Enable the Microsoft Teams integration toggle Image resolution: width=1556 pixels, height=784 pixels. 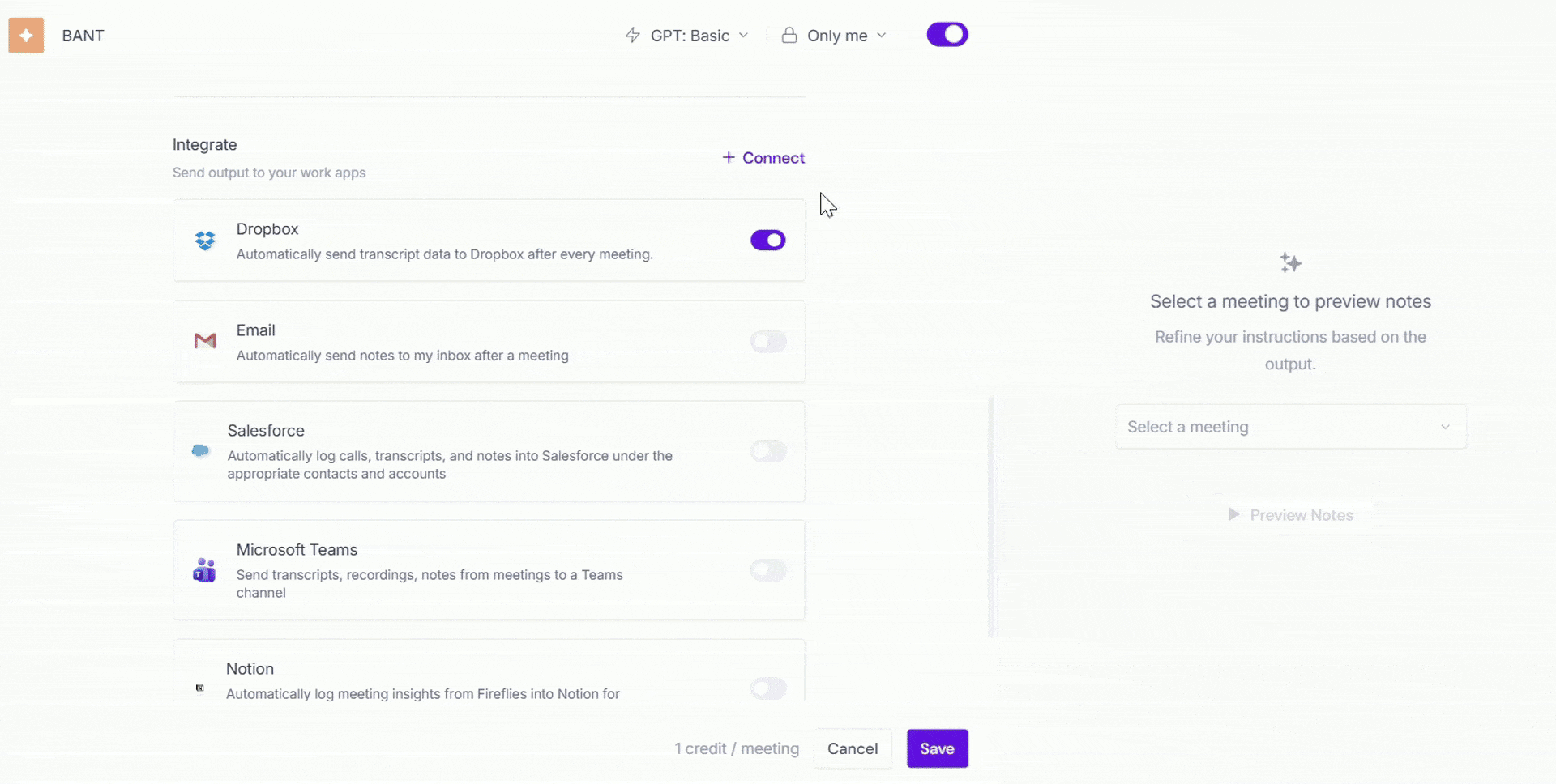pos(768,570)
